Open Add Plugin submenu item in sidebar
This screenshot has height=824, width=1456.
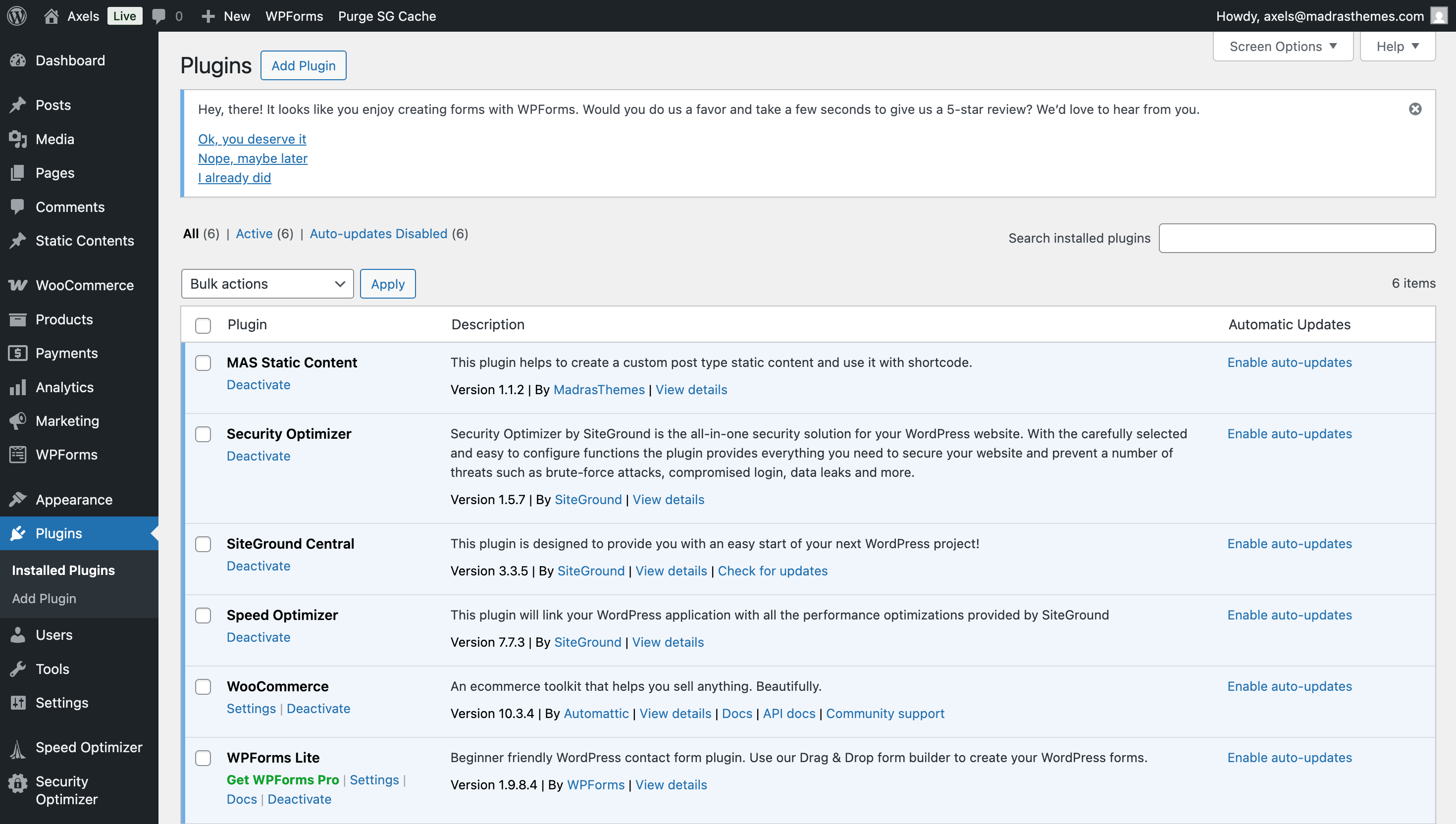(44, 598)
